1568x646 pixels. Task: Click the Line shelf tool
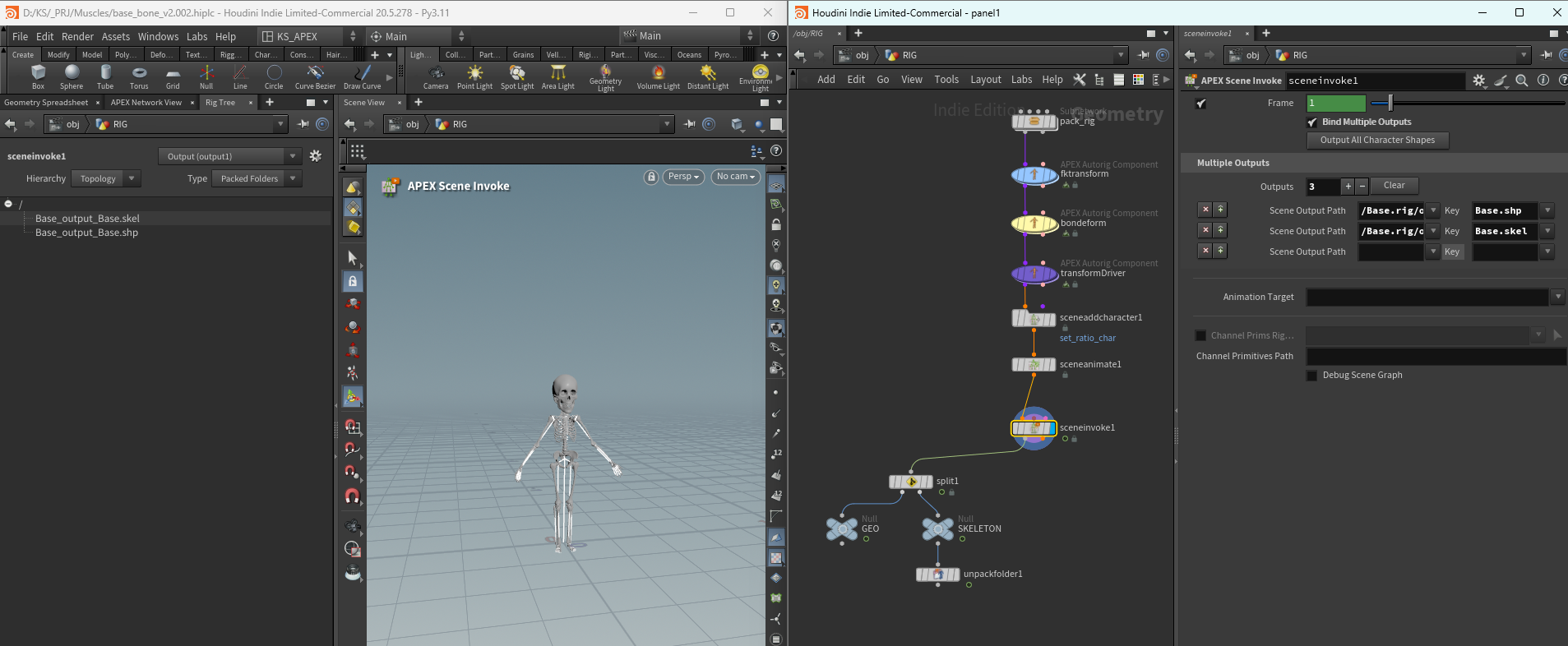pos(240,76)
